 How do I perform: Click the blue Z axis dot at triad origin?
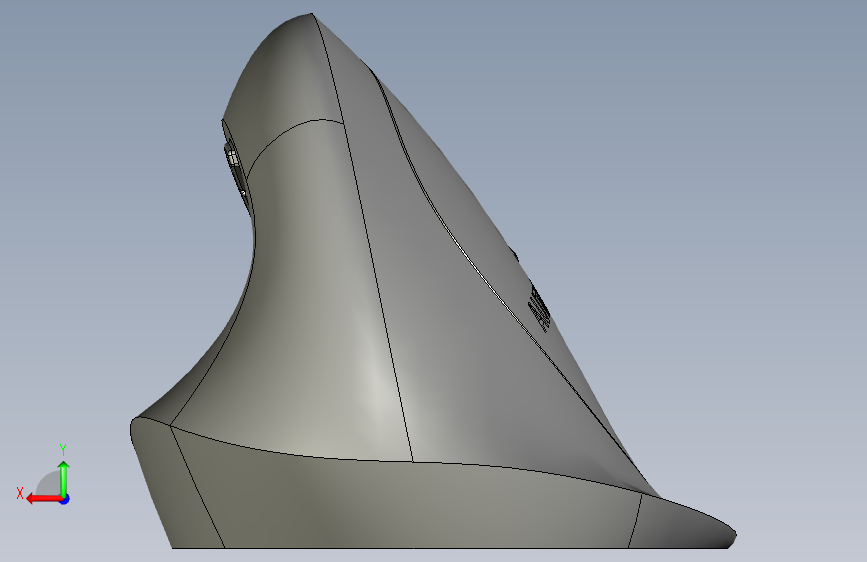65,499
